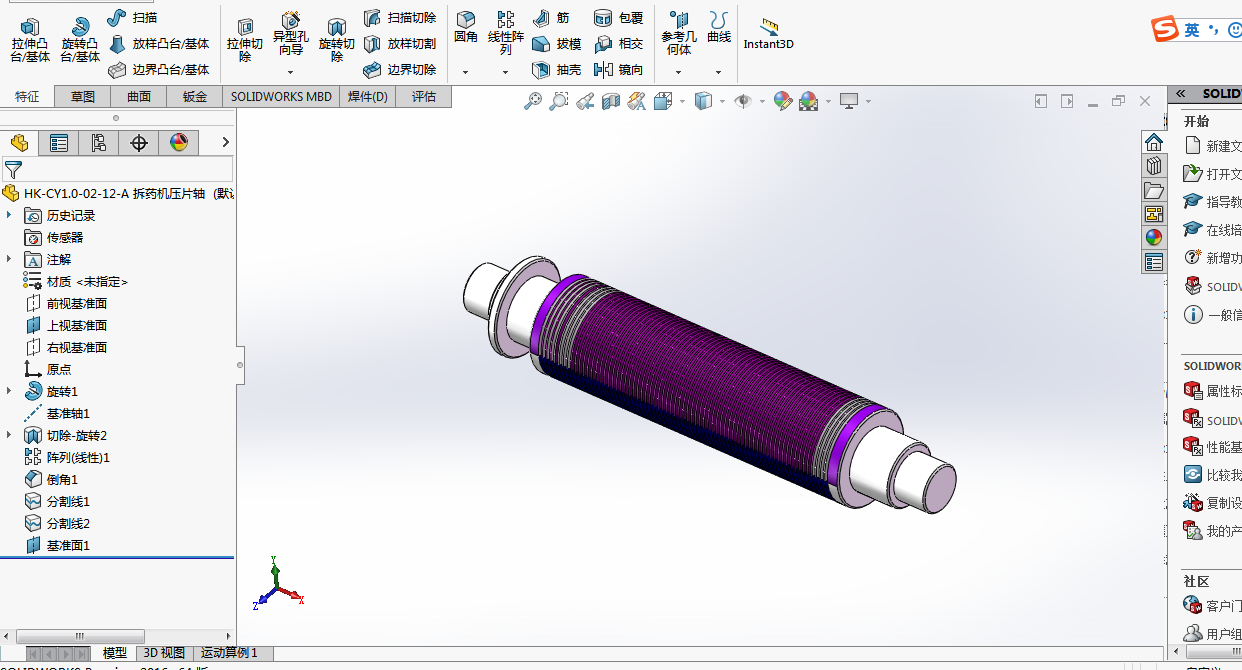This screenshot has width=1242, height=670.
Task: Click the Previous View icon
Action: click(585, 101)
